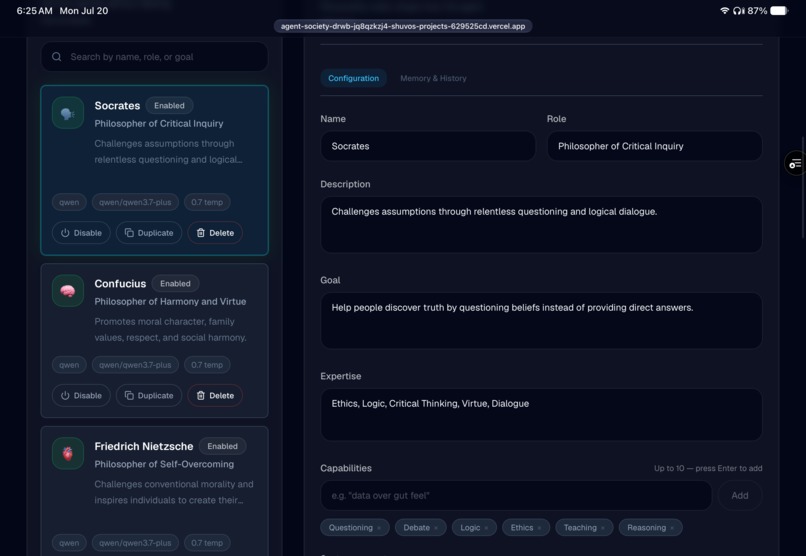Viewport: 806px width, 556px height.
Task: Click Confucius qwen/qwen3.7-plus model chip
Action: tap(135, 365)
